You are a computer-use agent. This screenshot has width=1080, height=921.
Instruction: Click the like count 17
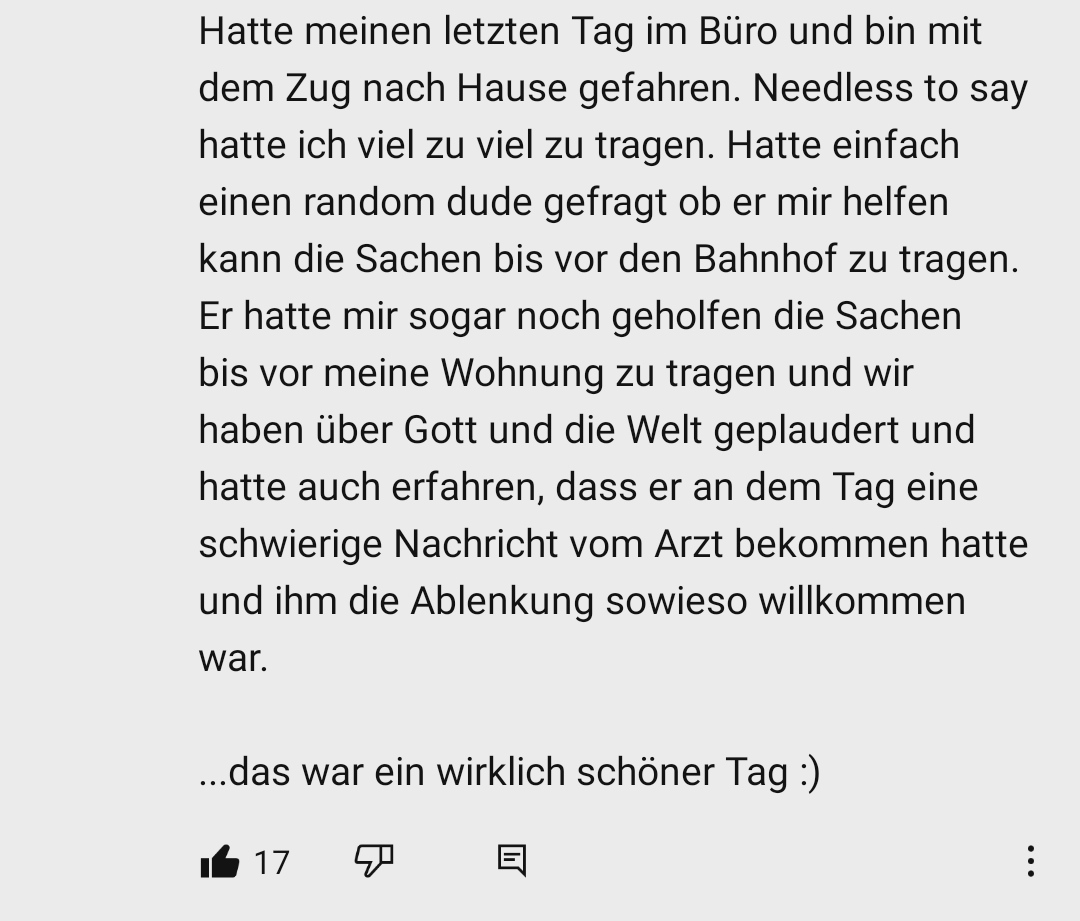coord(271,862)
